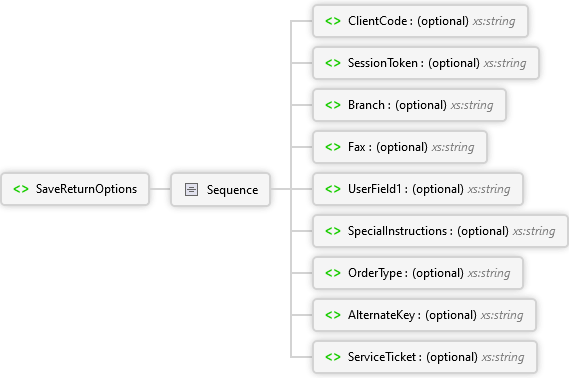Select the SpecialInstructions element name

[397, 231]
